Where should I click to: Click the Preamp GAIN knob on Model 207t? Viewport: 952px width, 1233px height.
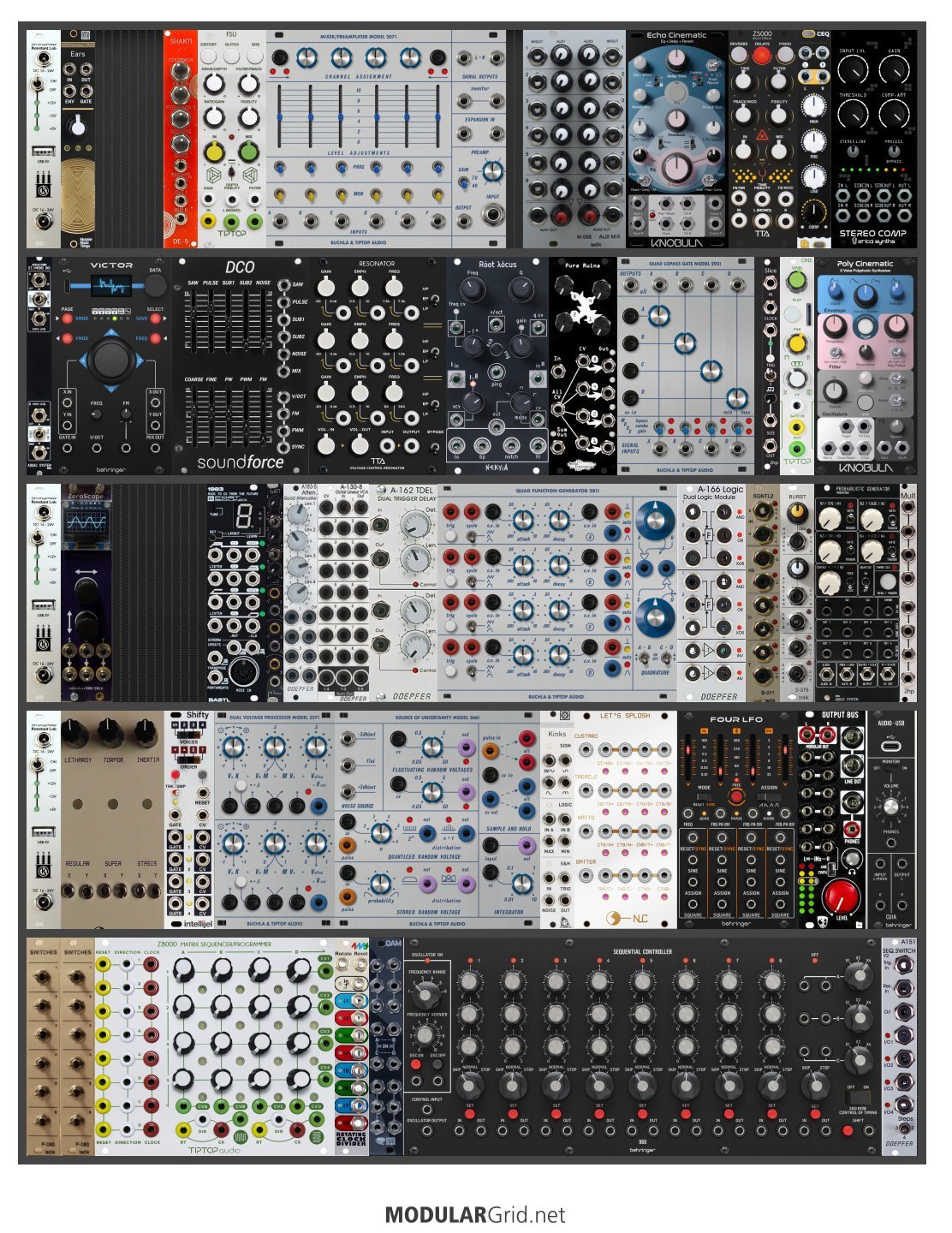[492, 171]
